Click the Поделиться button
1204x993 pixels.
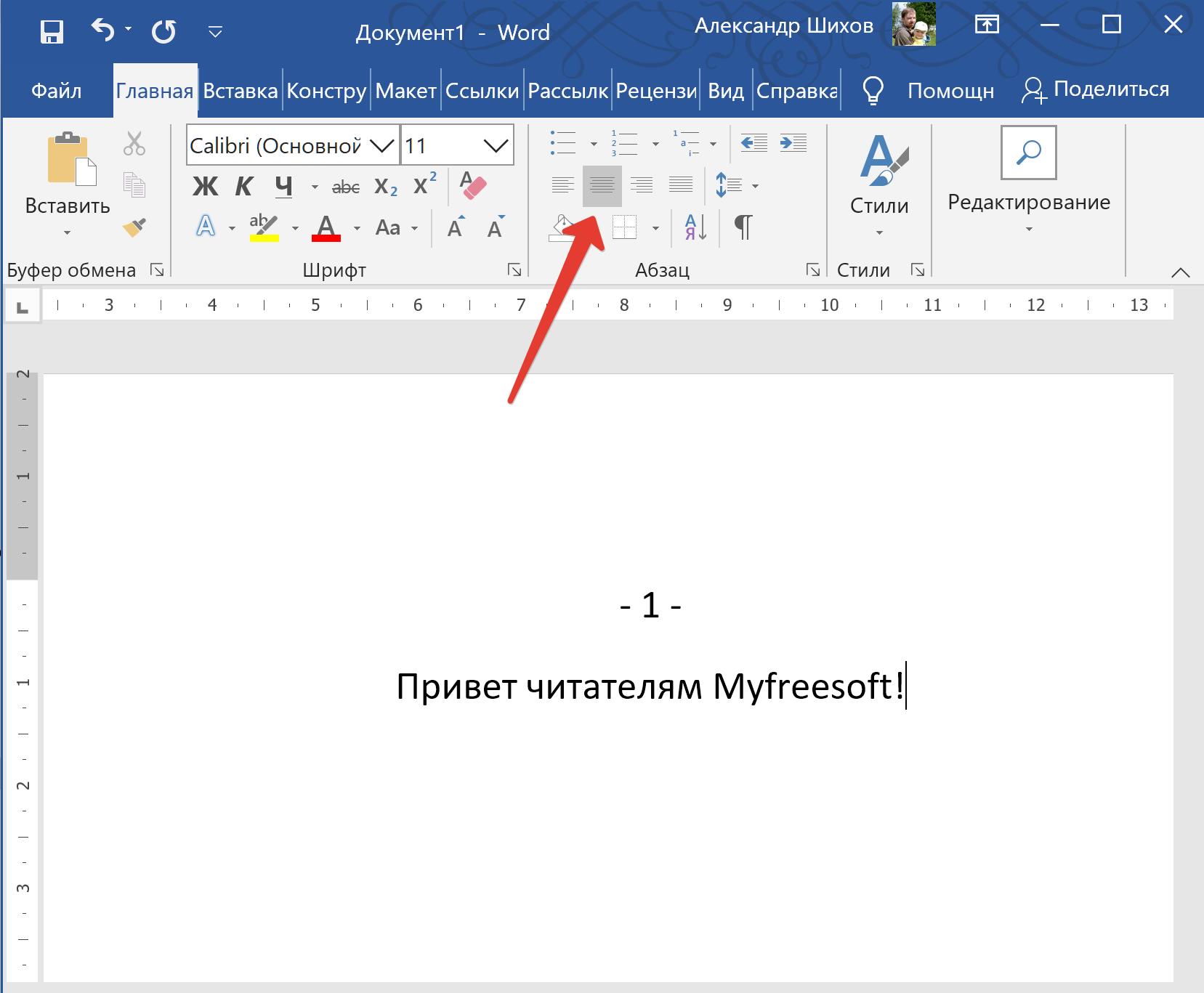1095,90
